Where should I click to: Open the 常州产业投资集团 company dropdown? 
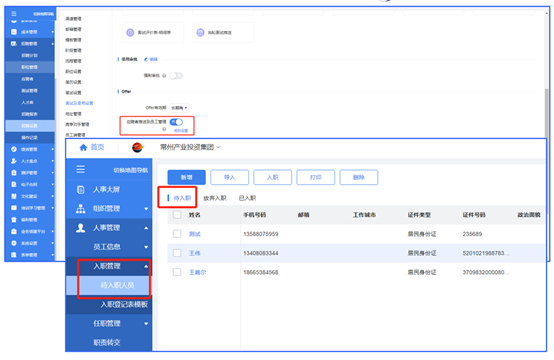pos(190,147)
